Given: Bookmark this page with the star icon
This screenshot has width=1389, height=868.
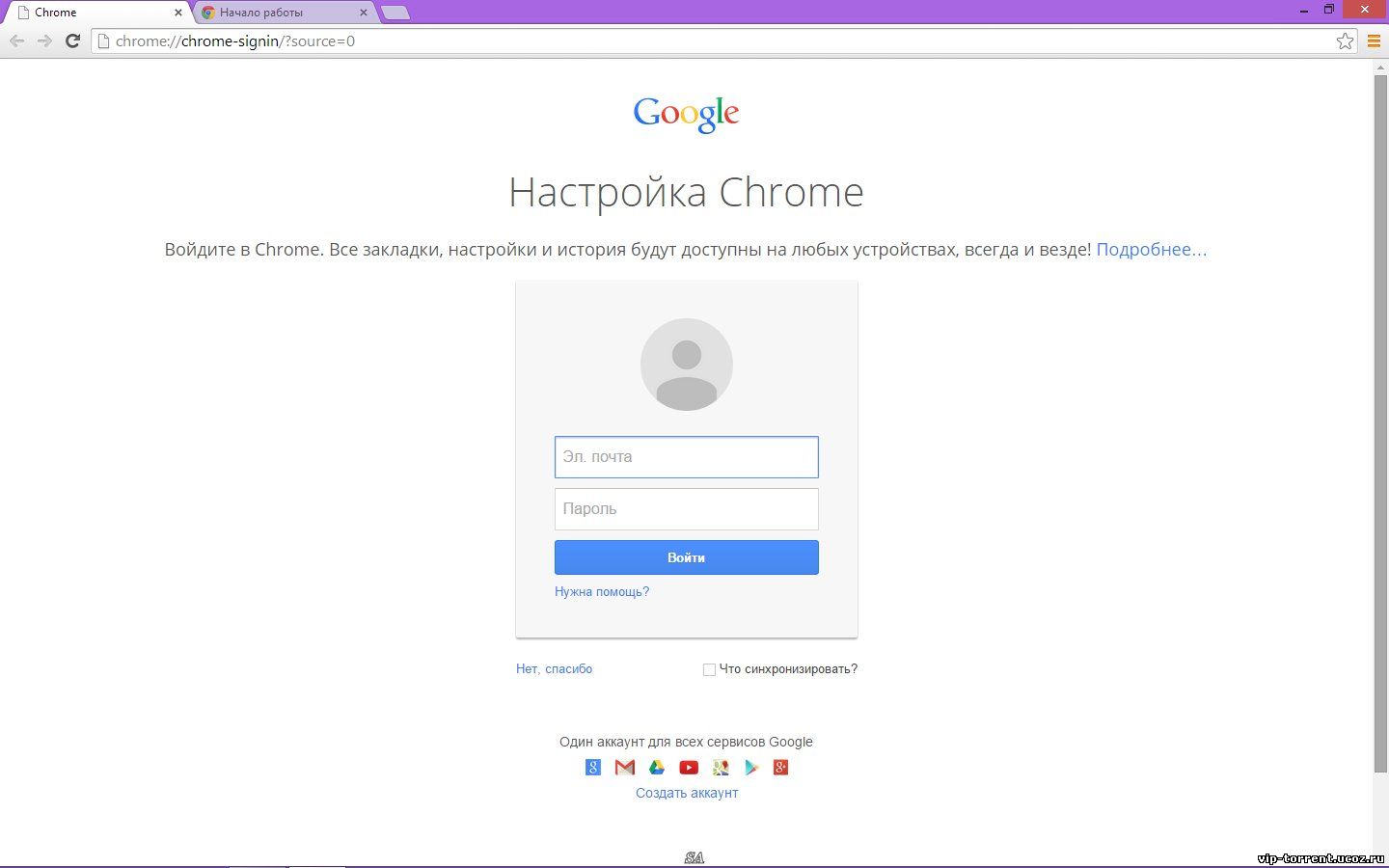Looking at the screenshot, I should click(x=1345, y=41).
